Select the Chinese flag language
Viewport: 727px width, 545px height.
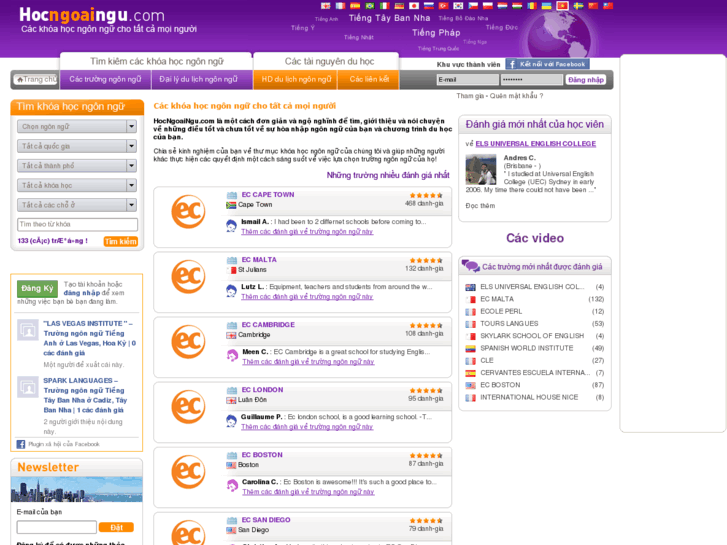[593, 6]
